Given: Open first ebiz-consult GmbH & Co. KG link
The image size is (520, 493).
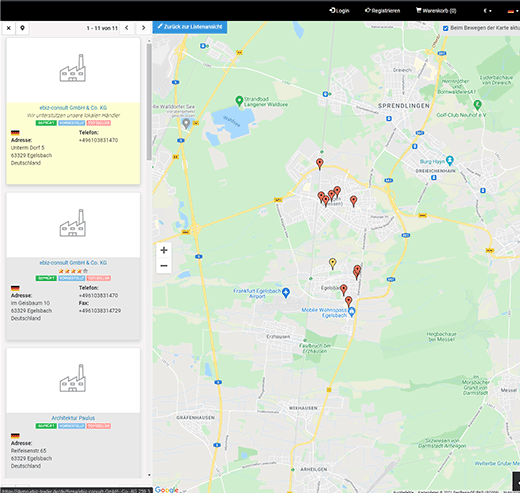Looking at the screenshot, I should tap(73, 108).
